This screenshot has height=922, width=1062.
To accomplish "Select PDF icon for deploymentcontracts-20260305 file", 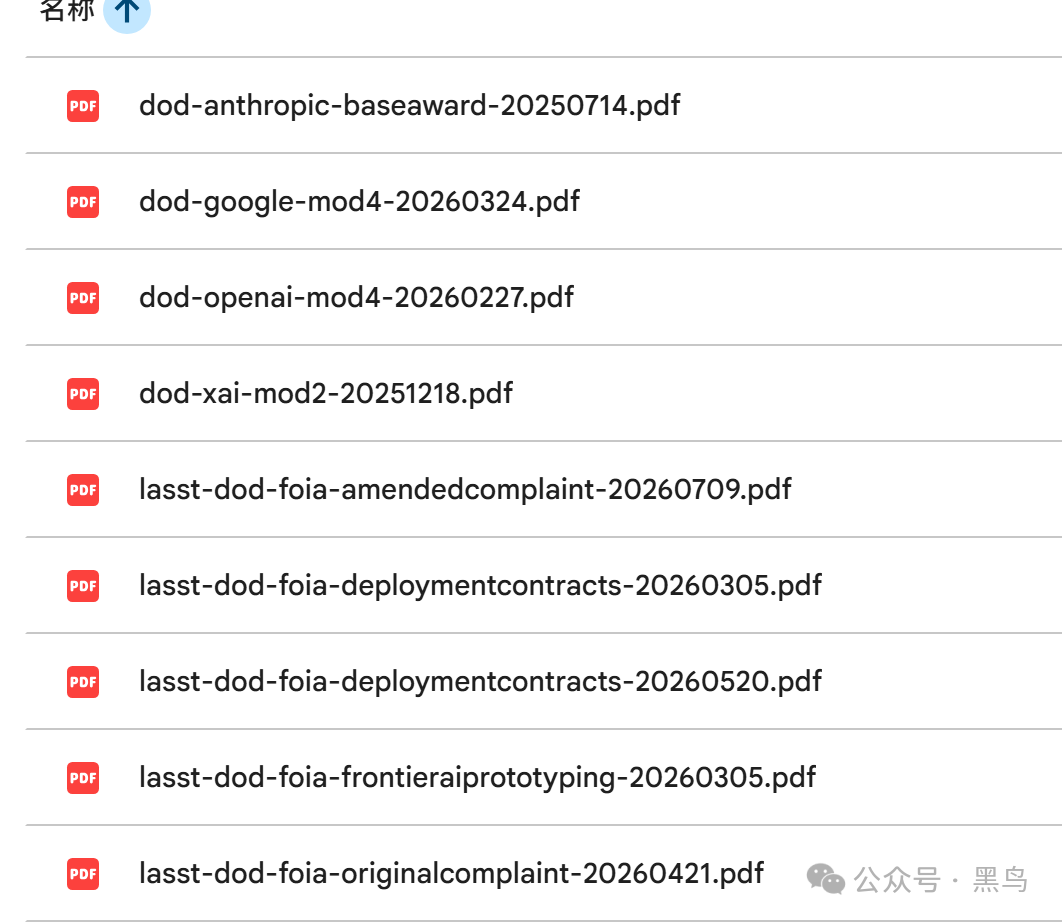I will coord(83,586).
